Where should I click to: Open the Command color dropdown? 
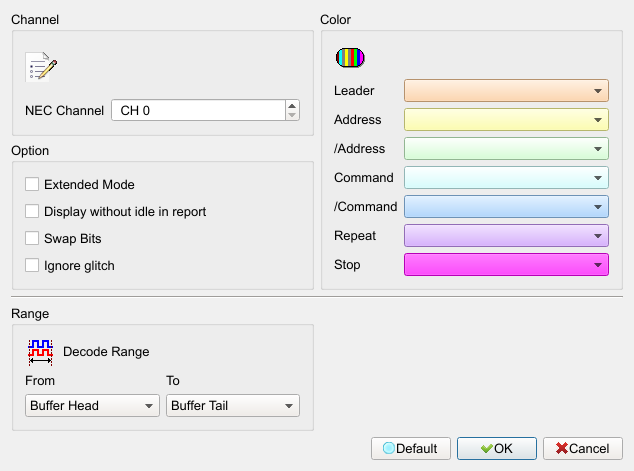click(506, 178)
